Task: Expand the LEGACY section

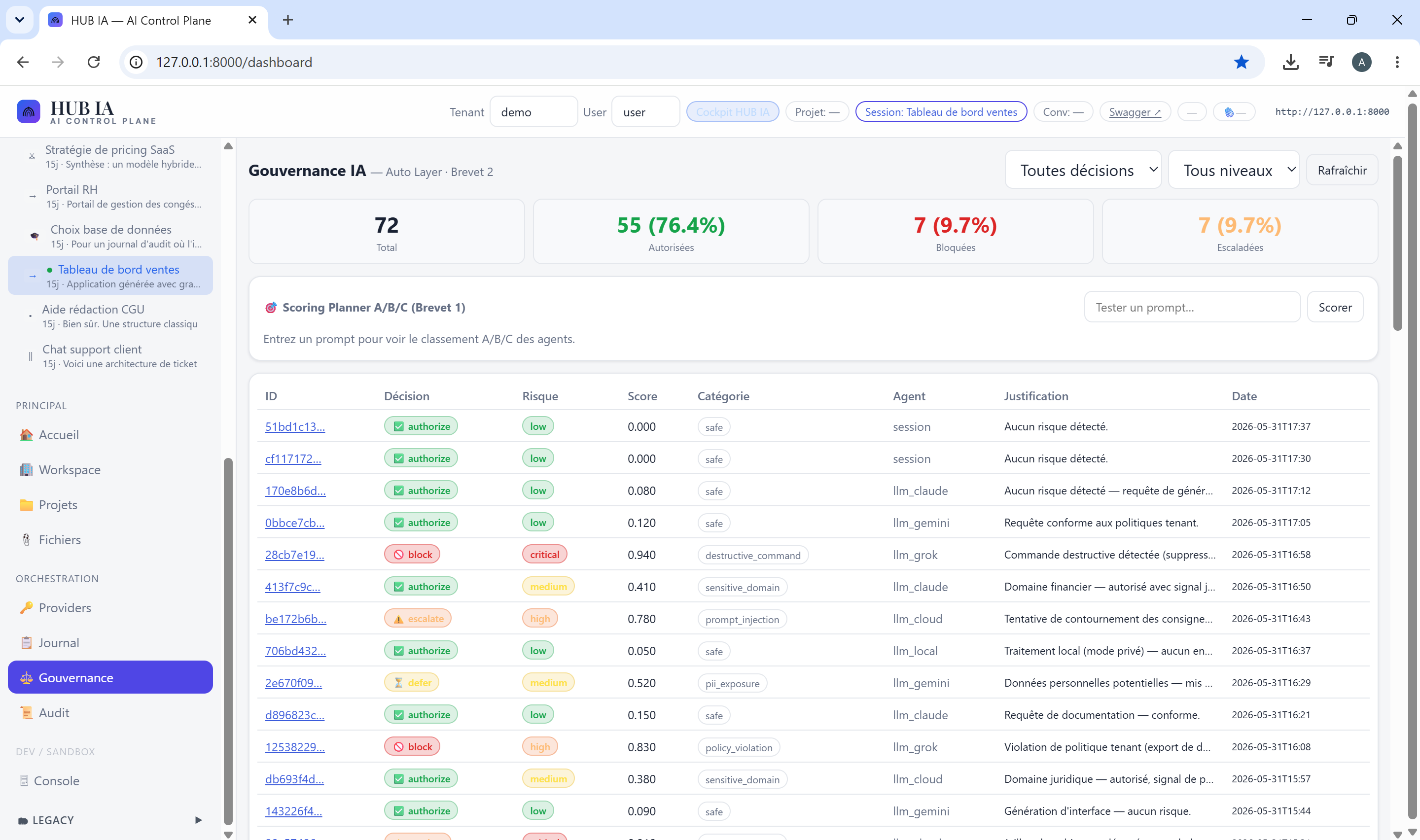Action: (110, 820)
